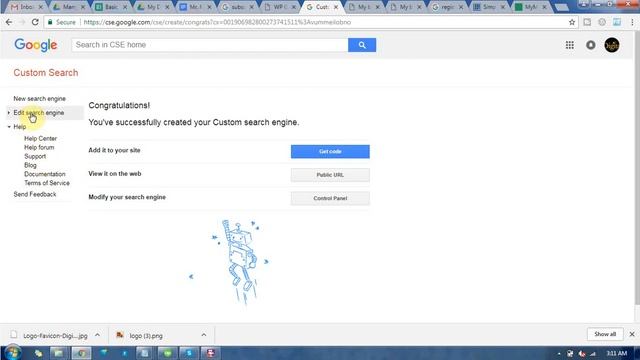This screenshot has height=360, width=640.
Task: Click the Get code button
Action: pyautogui.click(x=330, y=151)
